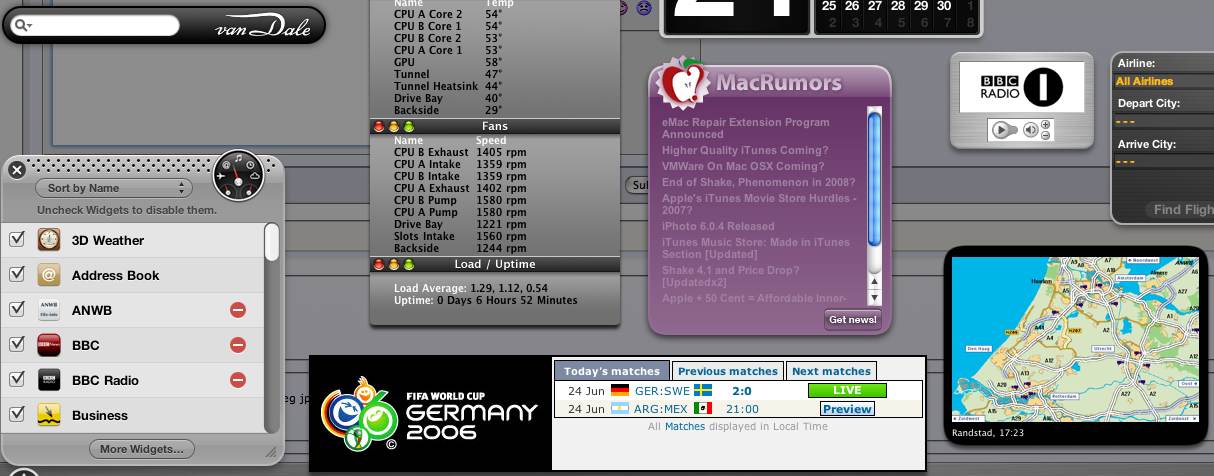Remove the BBC Radio widget with red minus
Viewport: 1214px width, 476px height.
238,380
